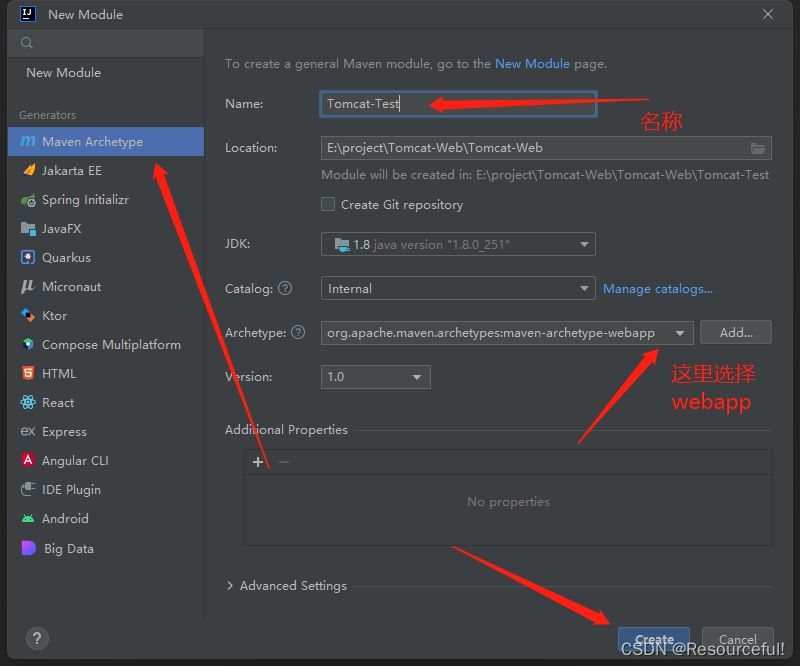Image resolution: width=800 pixels, height=666 pixels.
Task: Click the HTML5 icon
Action: tap(28, 373)
